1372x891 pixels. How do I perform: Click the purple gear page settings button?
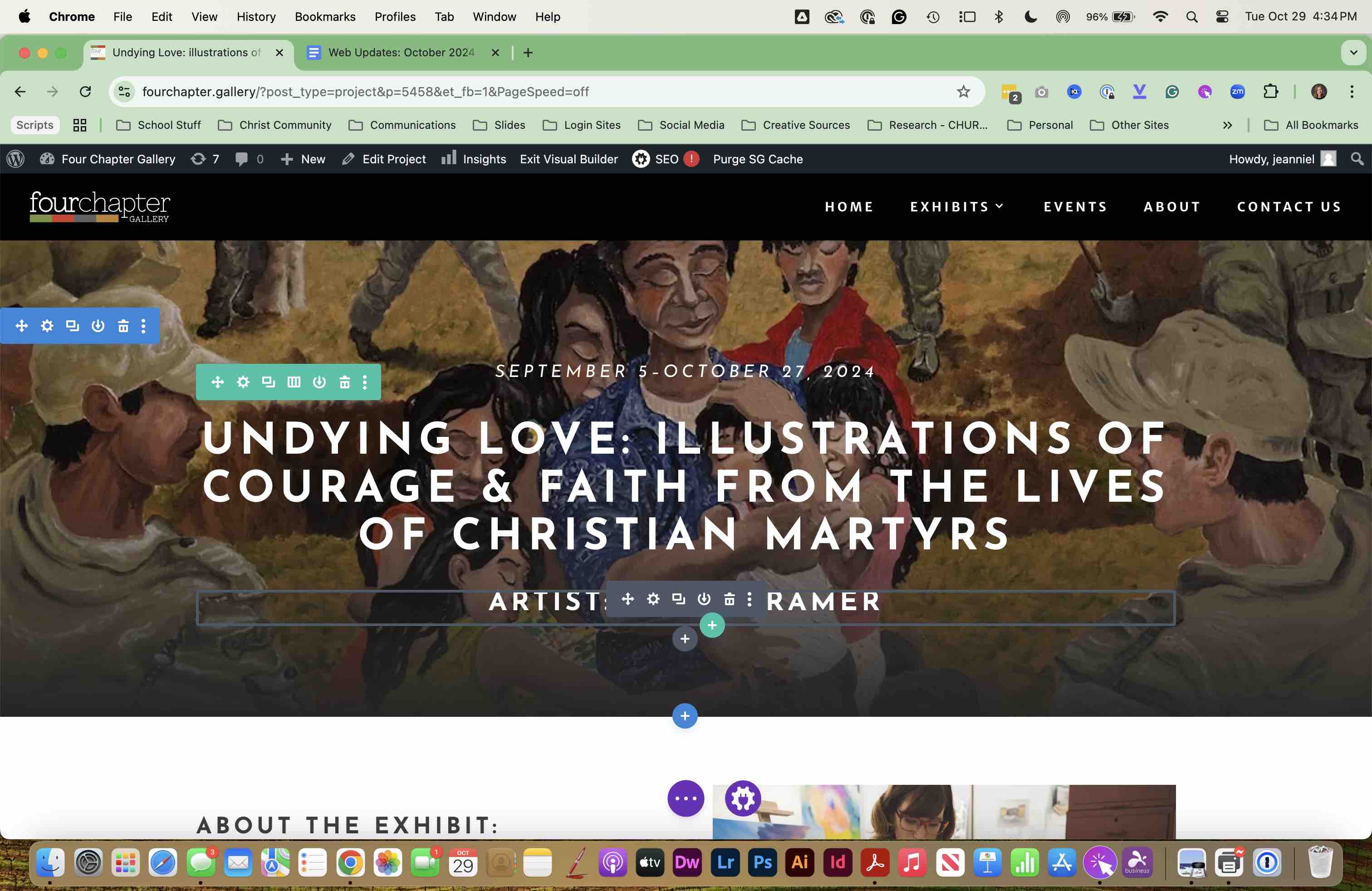tap(743, 798)
